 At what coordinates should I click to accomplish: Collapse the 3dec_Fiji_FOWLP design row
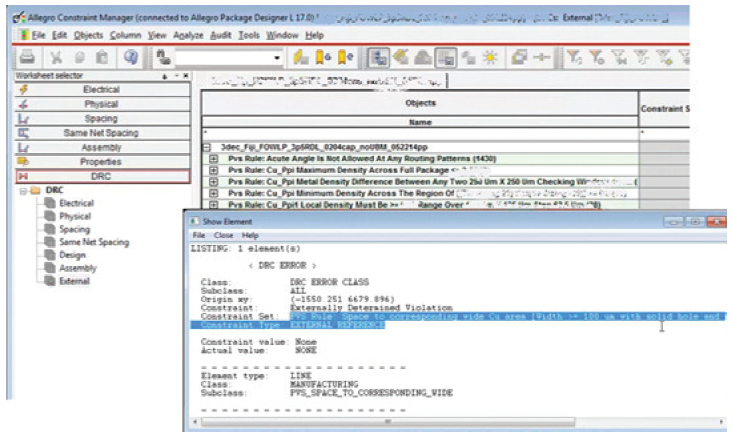coord(207,147)
